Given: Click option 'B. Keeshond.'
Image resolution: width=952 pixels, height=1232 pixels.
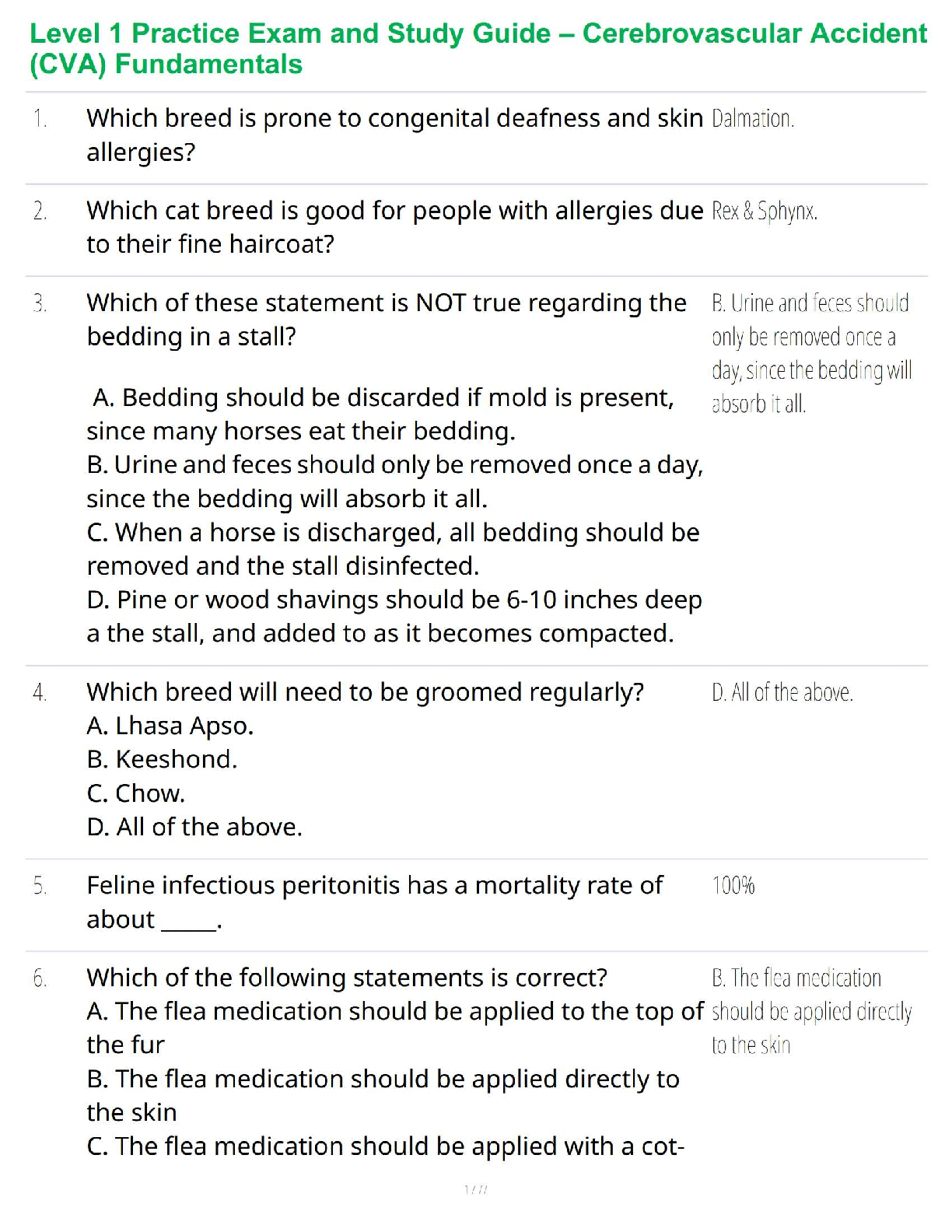Looking at the screenshot, I should (x=162, y=759).
